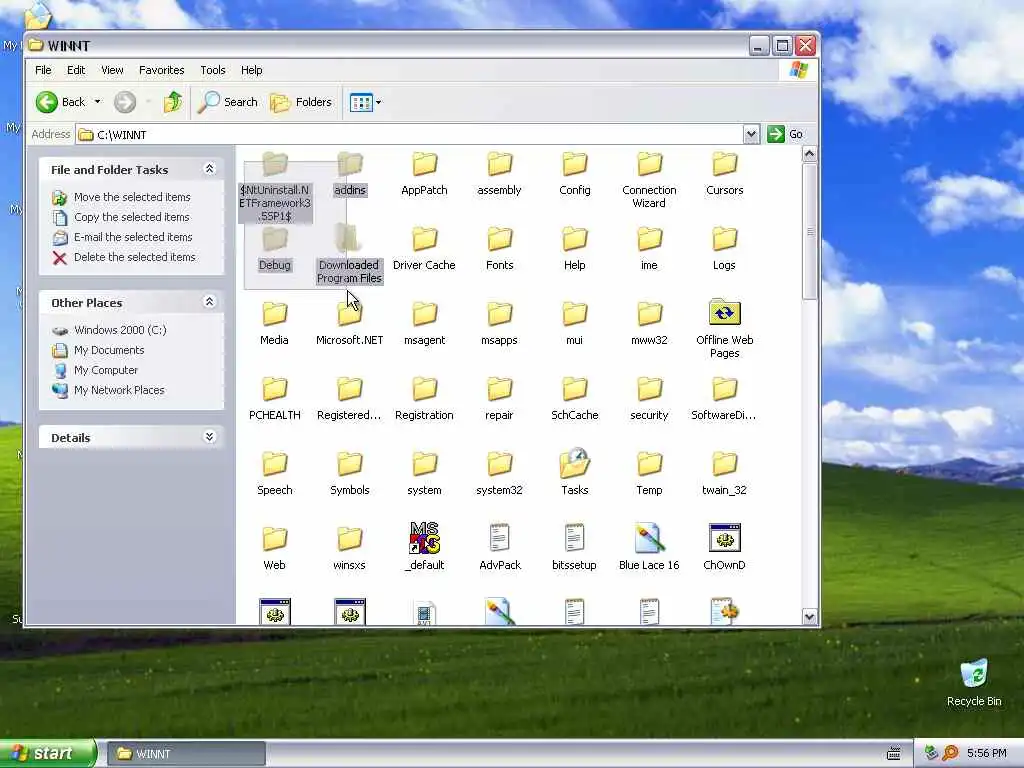Click the vertical scrollbar thumb
Screen dimensions: 1024x768
[810, 231]
